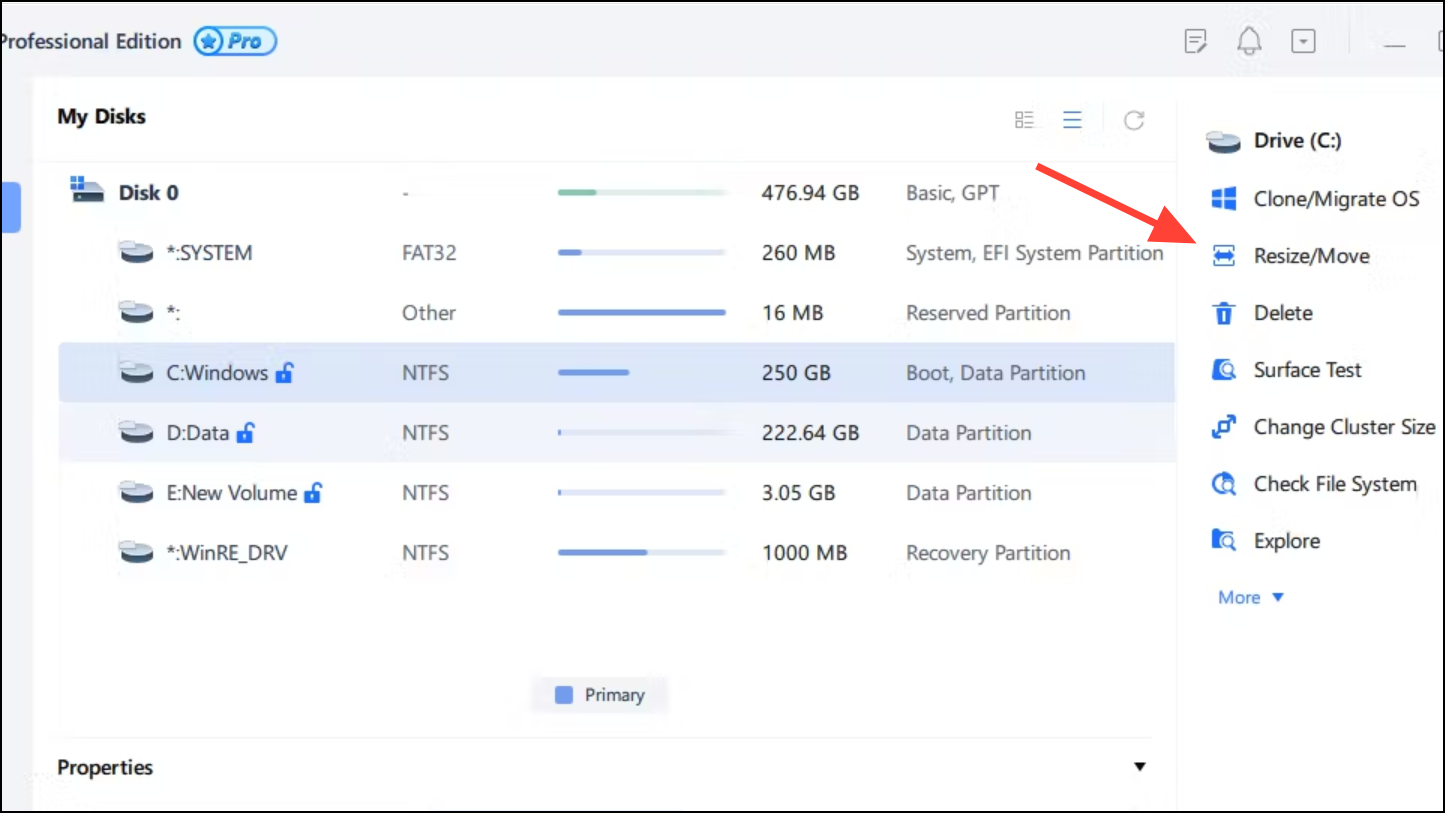Click lock icon on C:Windows partition
Viewport: 1445px width, 813px height.
tap(284, 373)
